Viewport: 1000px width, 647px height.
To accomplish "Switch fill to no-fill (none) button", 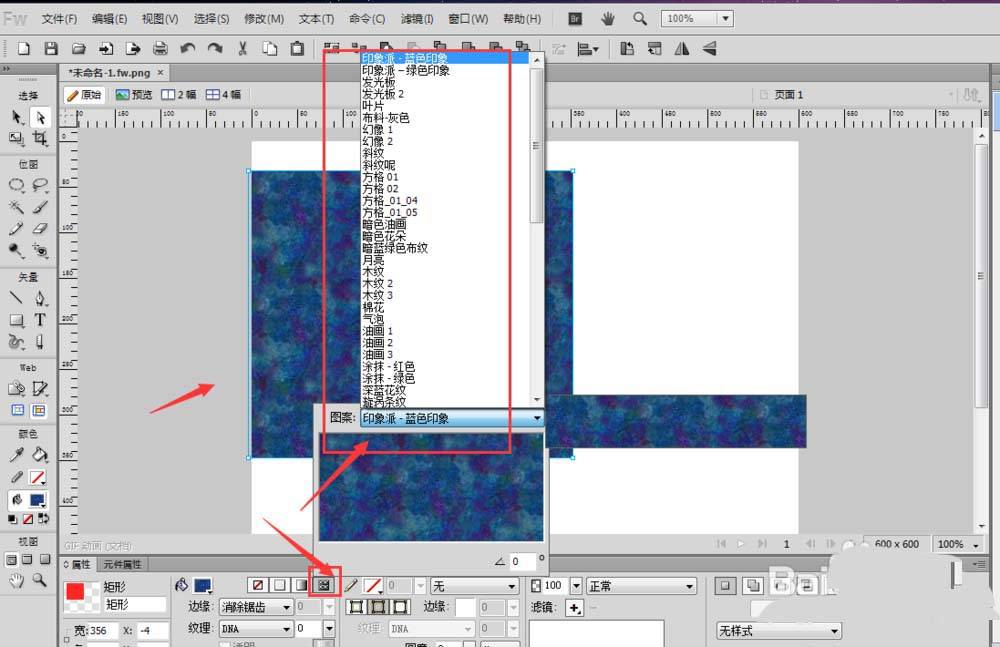I will [257, 584].
